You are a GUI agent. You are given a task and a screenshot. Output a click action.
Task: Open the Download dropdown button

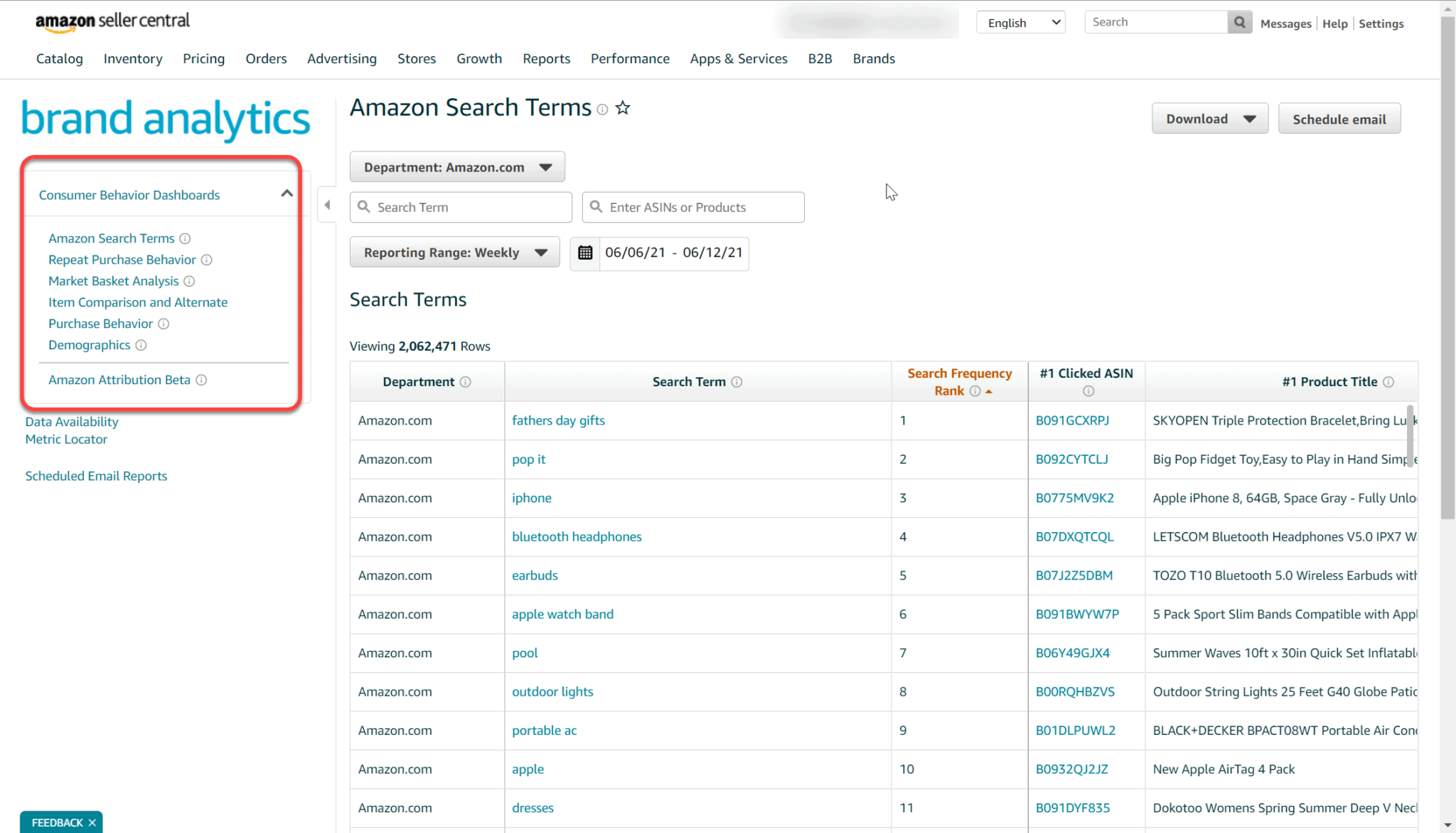point(1210,119)
